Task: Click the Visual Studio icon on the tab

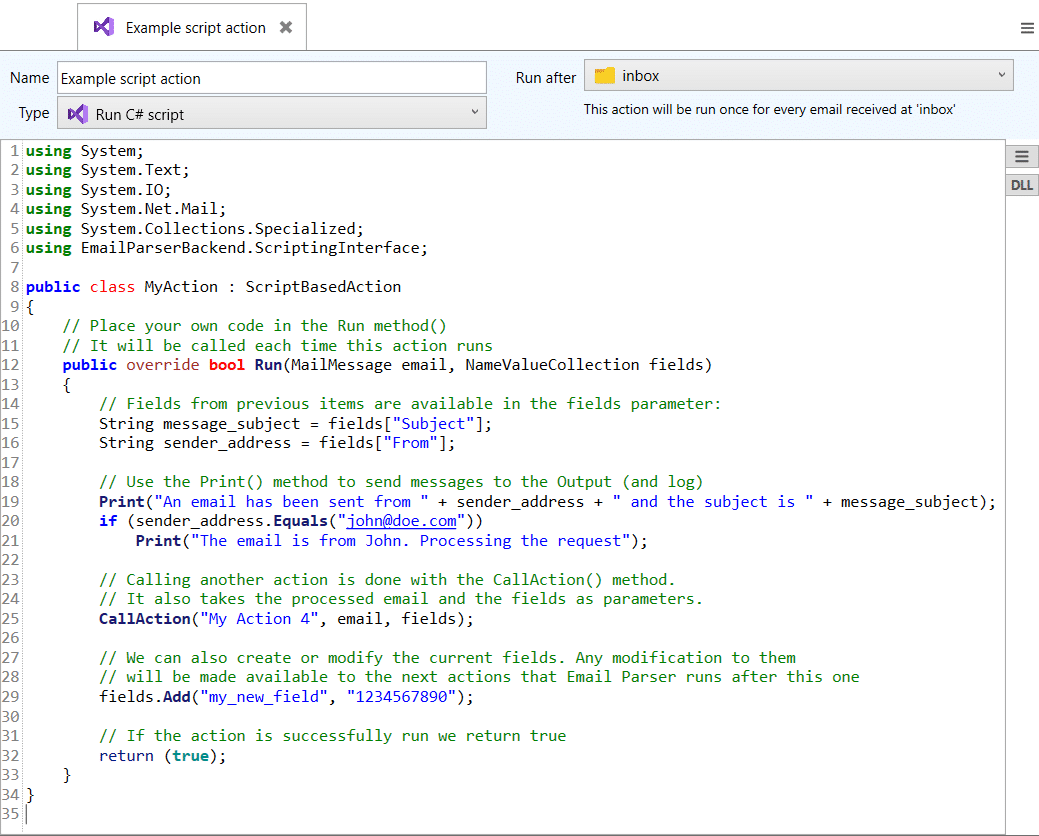Action: coord(104,27)
